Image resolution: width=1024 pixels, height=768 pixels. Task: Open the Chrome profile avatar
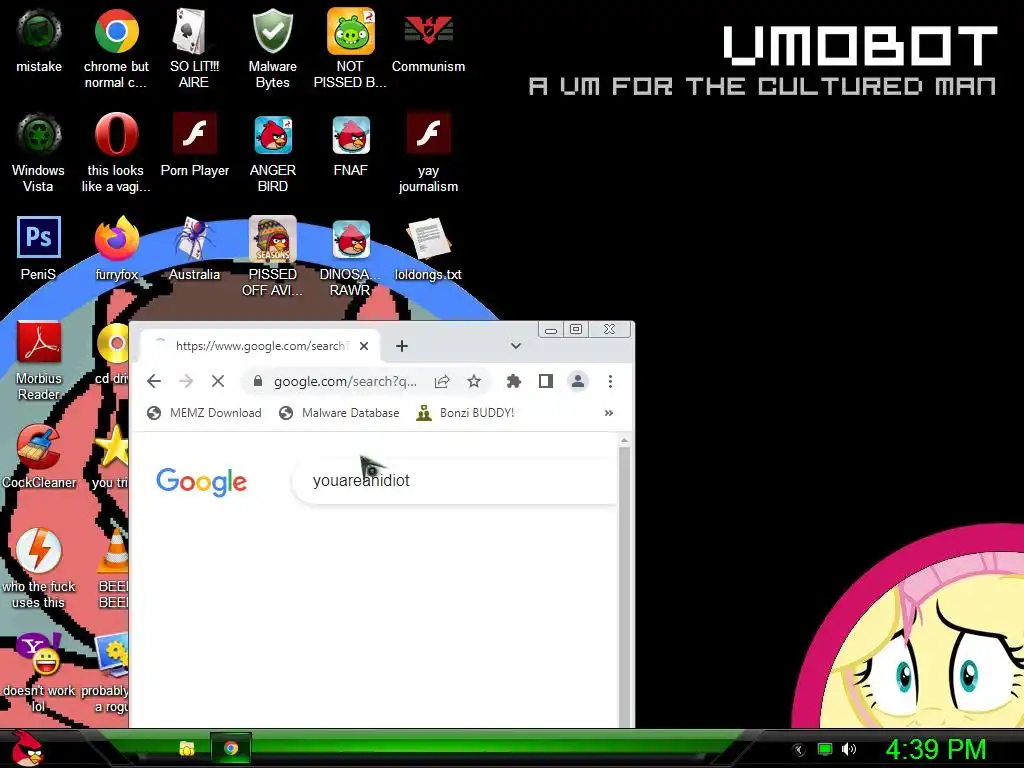pyautogui.click(x=578, y=381)
